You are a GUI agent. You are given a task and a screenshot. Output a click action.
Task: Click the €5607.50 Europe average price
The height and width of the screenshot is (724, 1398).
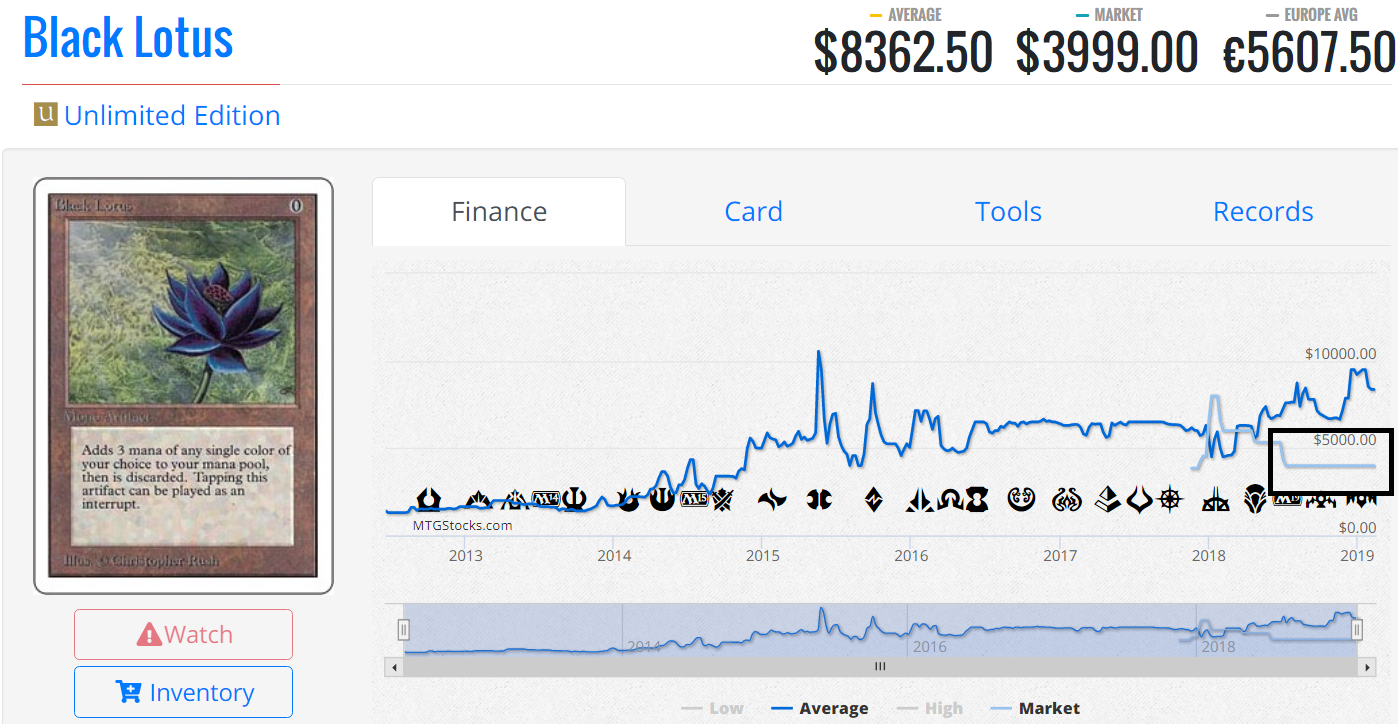point(1309,52)
